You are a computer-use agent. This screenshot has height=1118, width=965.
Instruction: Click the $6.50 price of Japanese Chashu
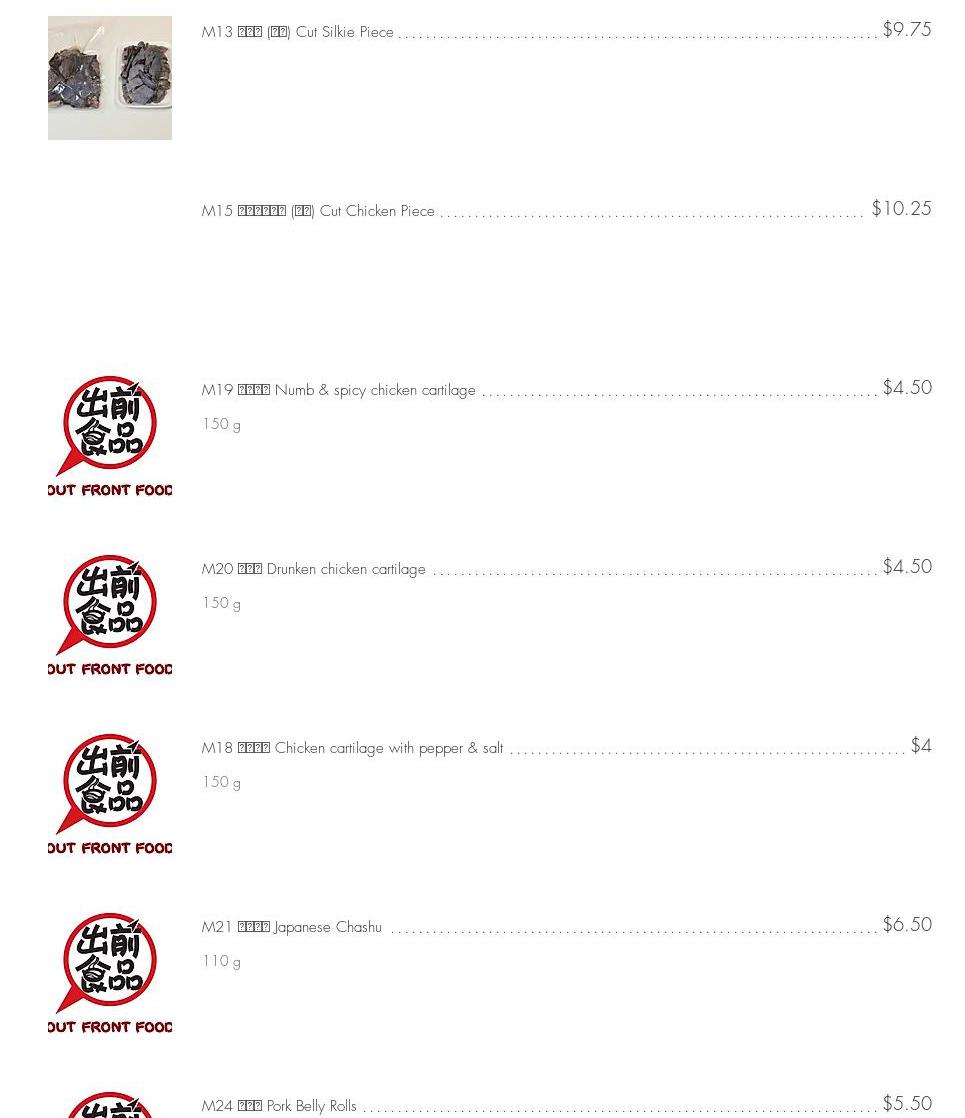[x=907, y=924]
